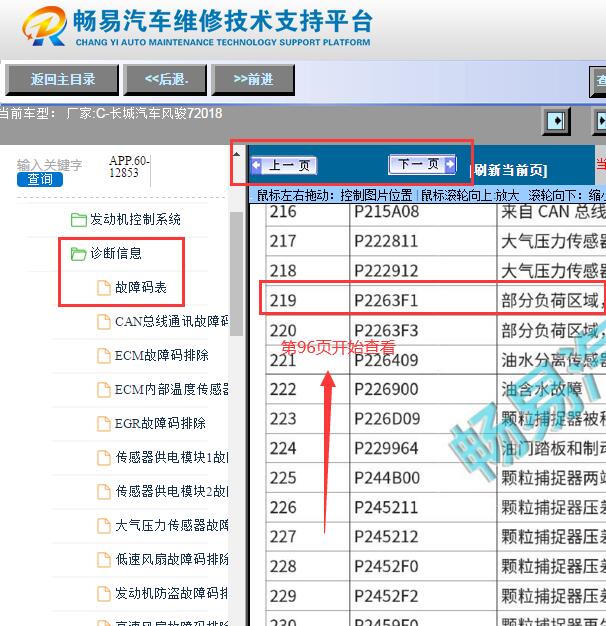Click page icon beside 传感器供电模块2

[x=104, y=491]
